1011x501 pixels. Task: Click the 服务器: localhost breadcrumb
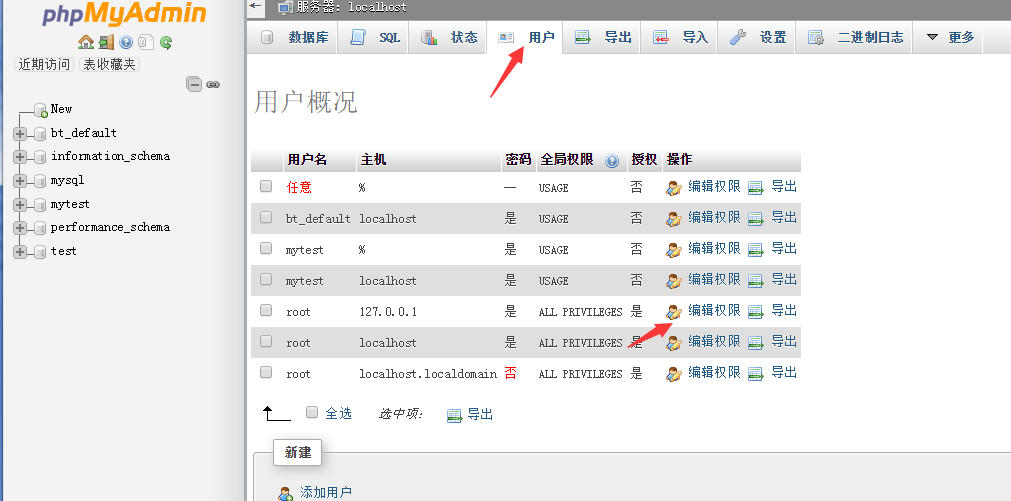351,8
